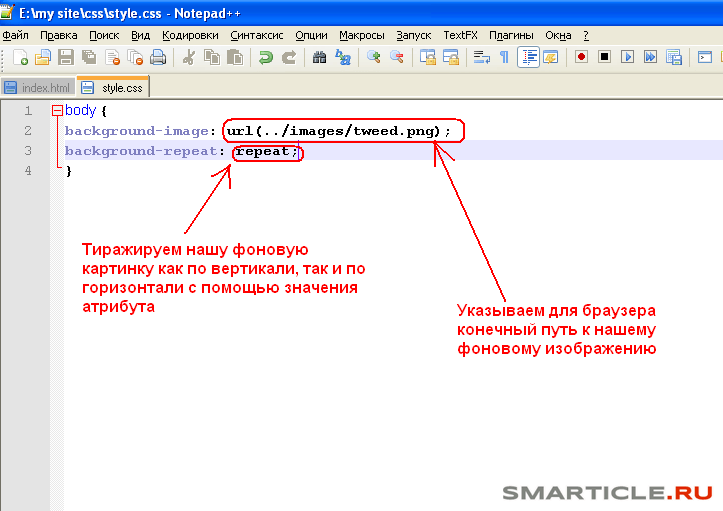The width and height of the screenshot is (723, 511).
Task: Switch to the index.html tab
Action: [38, 88]
